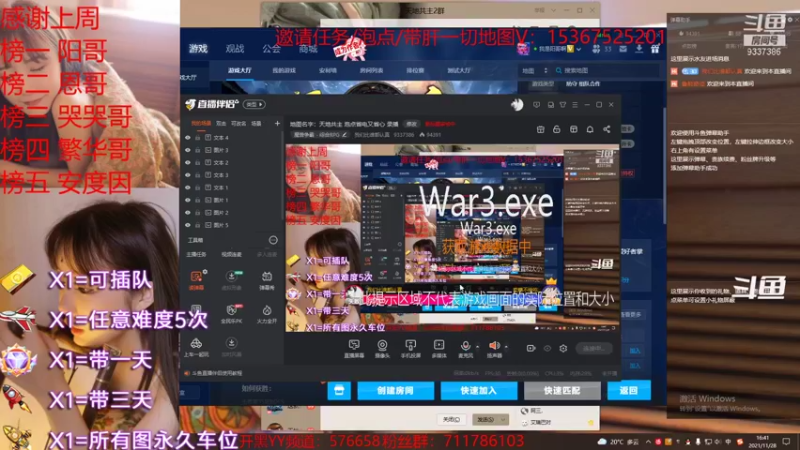The image size is (800, 450).
Task: Hide the 文本 1 layer
Action: point(188,188)
